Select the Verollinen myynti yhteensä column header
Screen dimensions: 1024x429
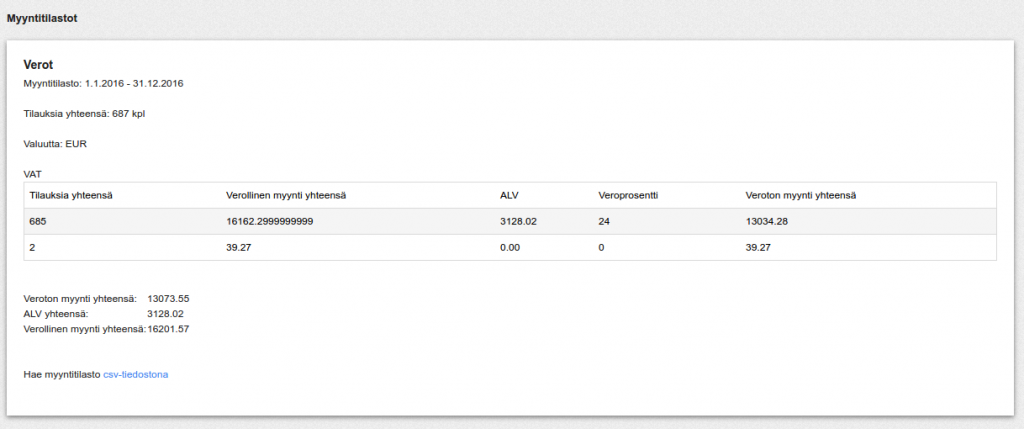pyautogui.click(x=286, y=195)
